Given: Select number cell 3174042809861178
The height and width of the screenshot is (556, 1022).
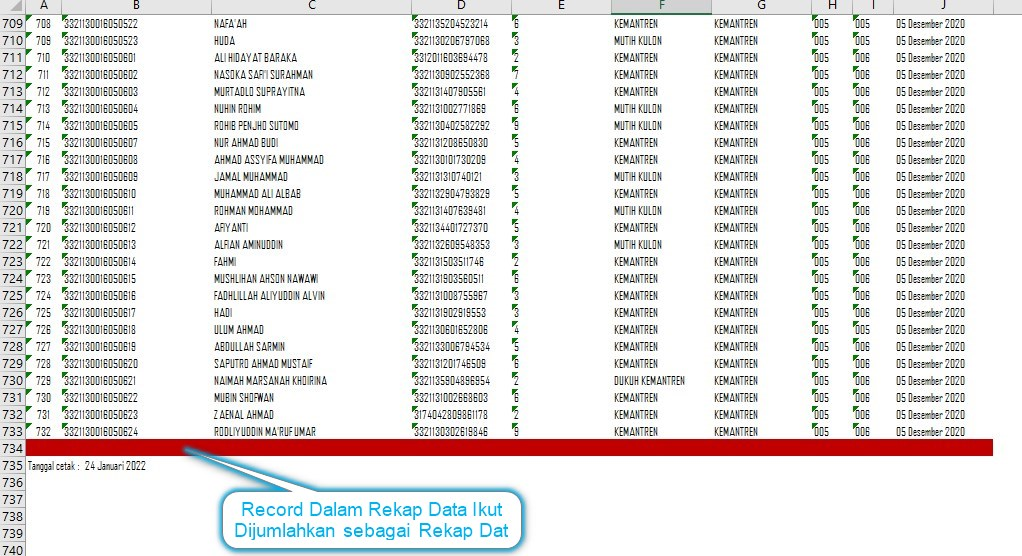Looking at the screenshot, I should (461, 415).
